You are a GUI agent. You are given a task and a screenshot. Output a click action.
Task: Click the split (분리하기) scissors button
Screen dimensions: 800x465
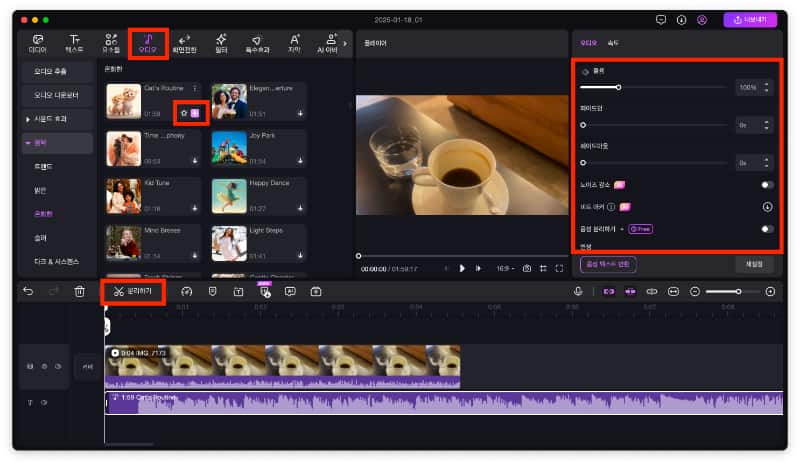click(133, 291)
